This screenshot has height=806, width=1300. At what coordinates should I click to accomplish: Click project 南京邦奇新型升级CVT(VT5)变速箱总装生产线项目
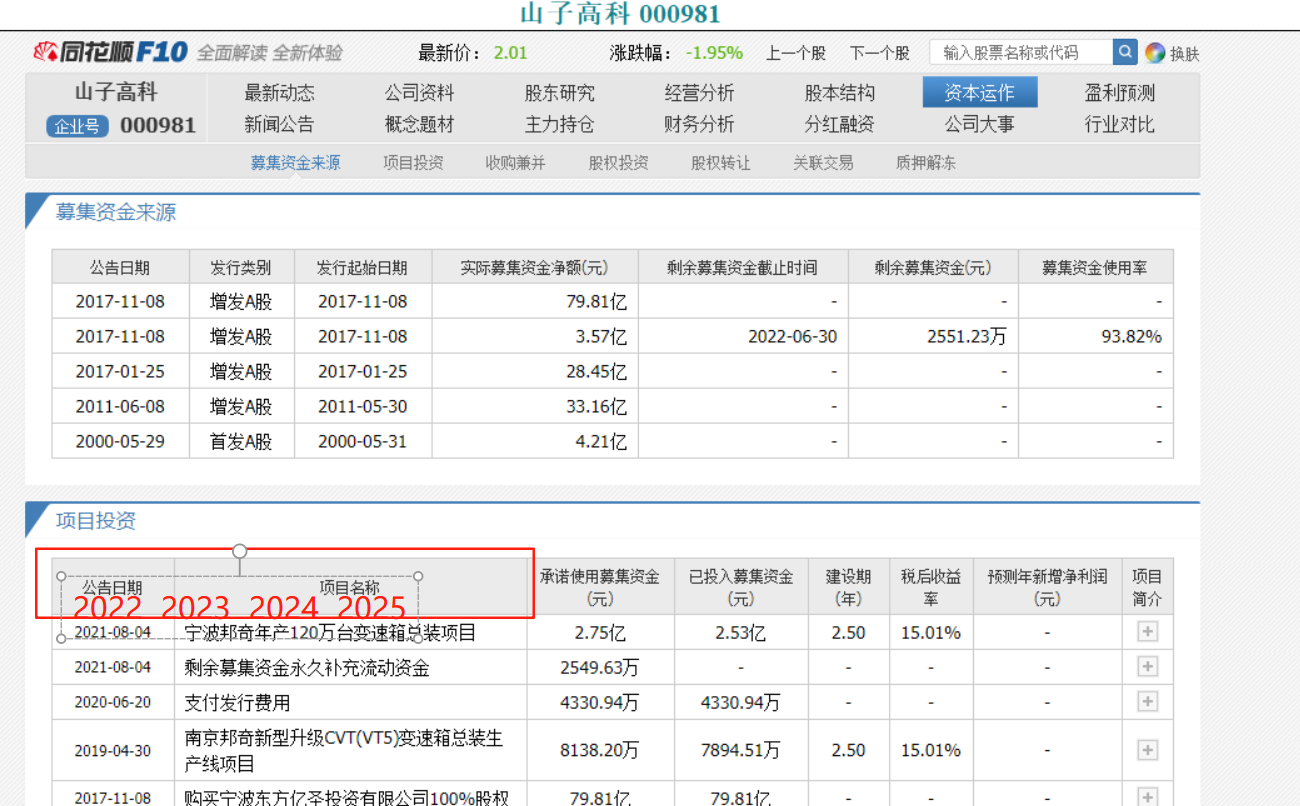344,750
